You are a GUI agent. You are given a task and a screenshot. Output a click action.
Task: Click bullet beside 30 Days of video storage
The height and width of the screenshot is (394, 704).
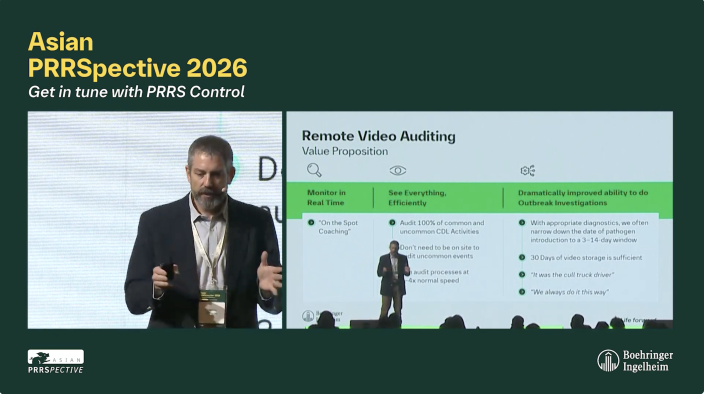(x=522, y=257)
